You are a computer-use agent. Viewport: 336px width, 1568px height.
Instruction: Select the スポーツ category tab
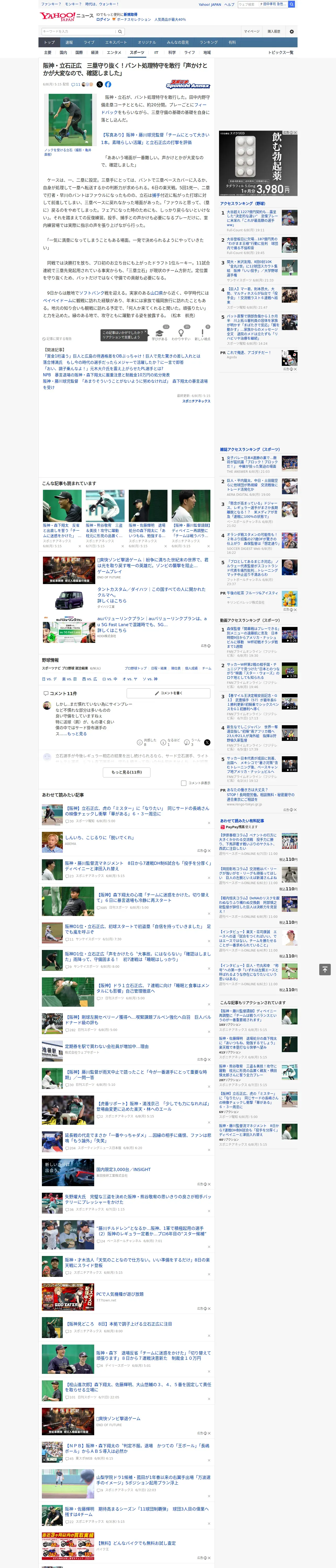click(137, 53)
